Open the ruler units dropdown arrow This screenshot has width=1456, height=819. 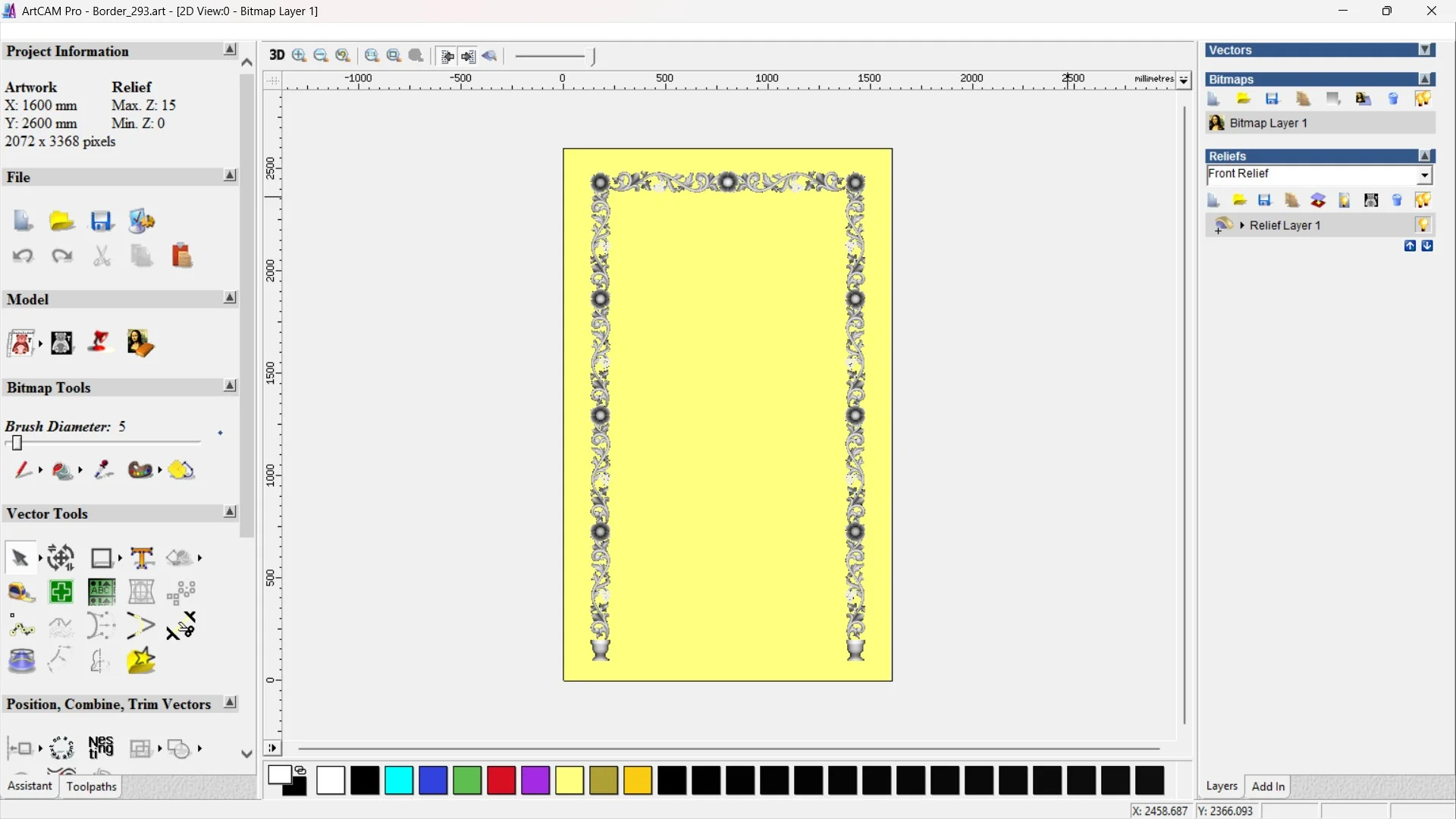pos(1184,80)
